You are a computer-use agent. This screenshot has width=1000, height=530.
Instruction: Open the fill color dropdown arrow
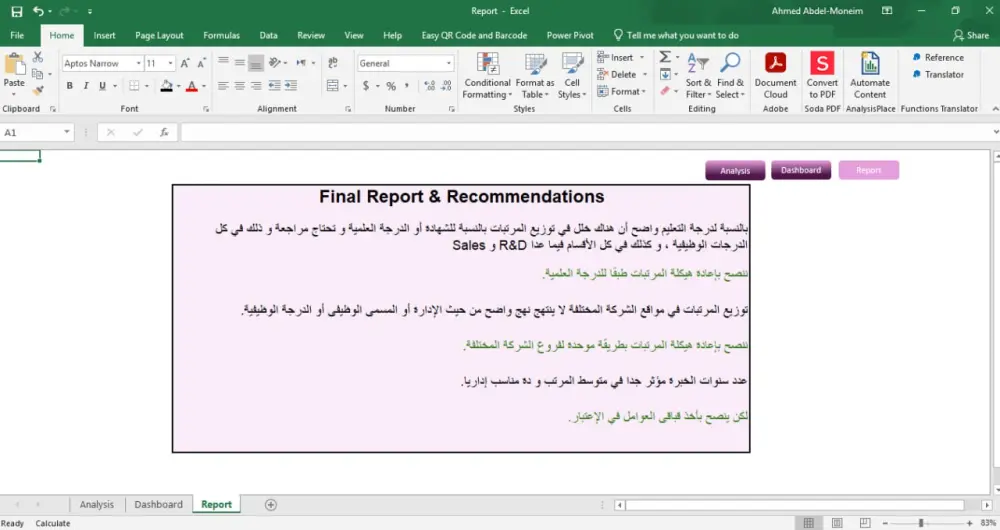point(179,86)
